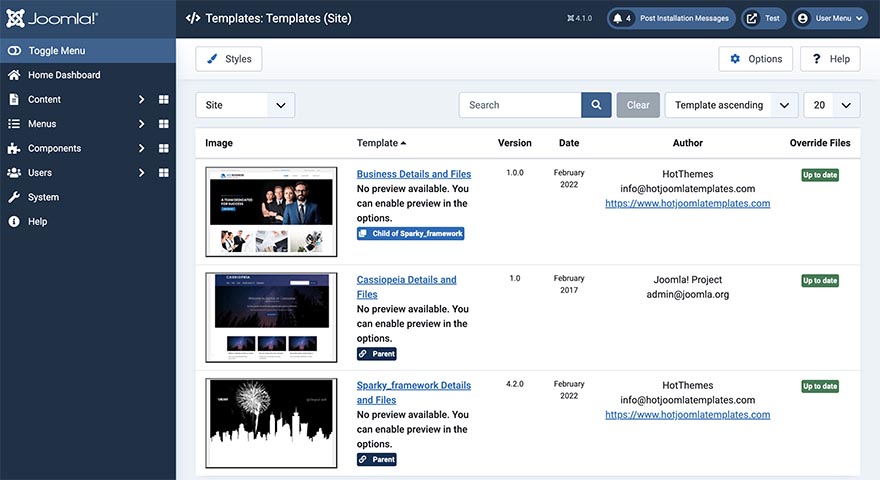Click the Home Dashboard house icon
880x480 pixels.
coord(14,75)
